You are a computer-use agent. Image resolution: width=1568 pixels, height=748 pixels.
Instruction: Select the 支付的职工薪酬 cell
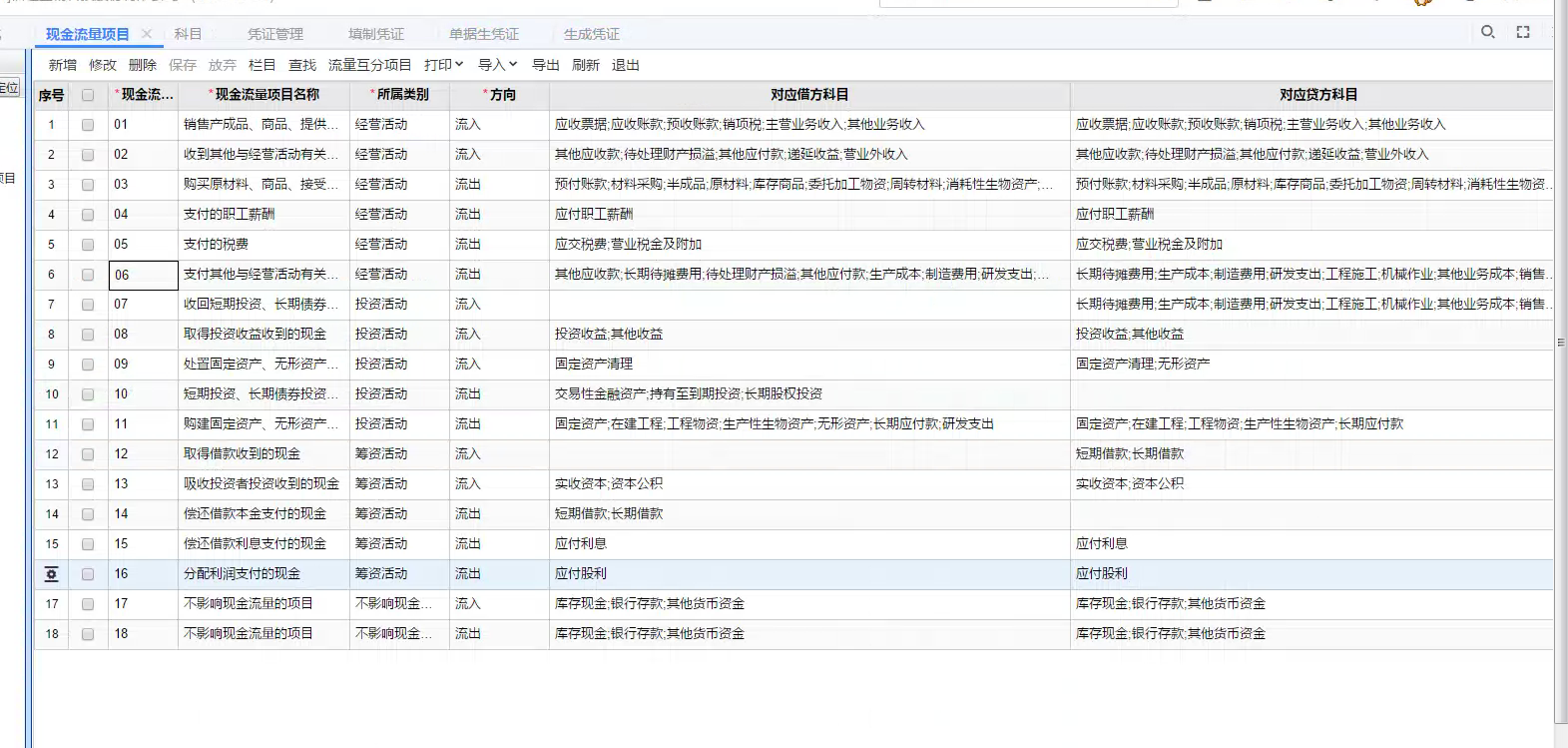[x=263, y=215]
